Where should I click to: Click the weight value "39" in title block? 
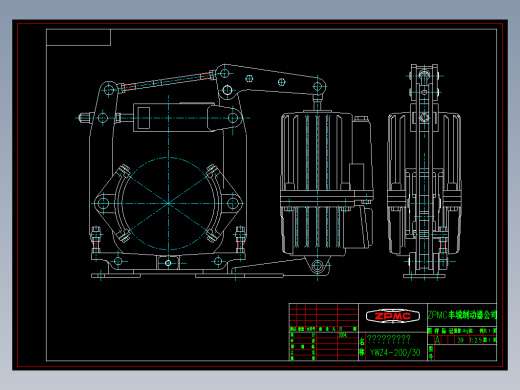point(460,340)
